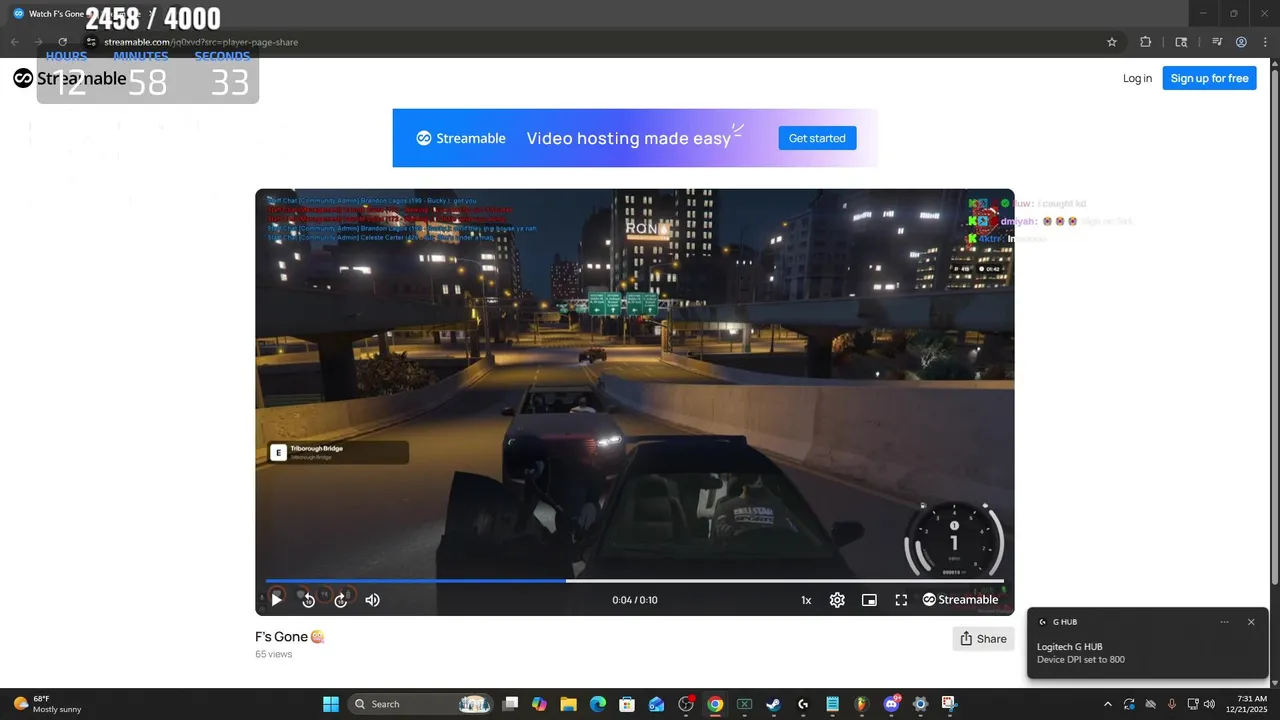Viewport: 1280px width, 720px height.
Task: Open Microsoft Store from the taskbar
Action: click(627, 704)
